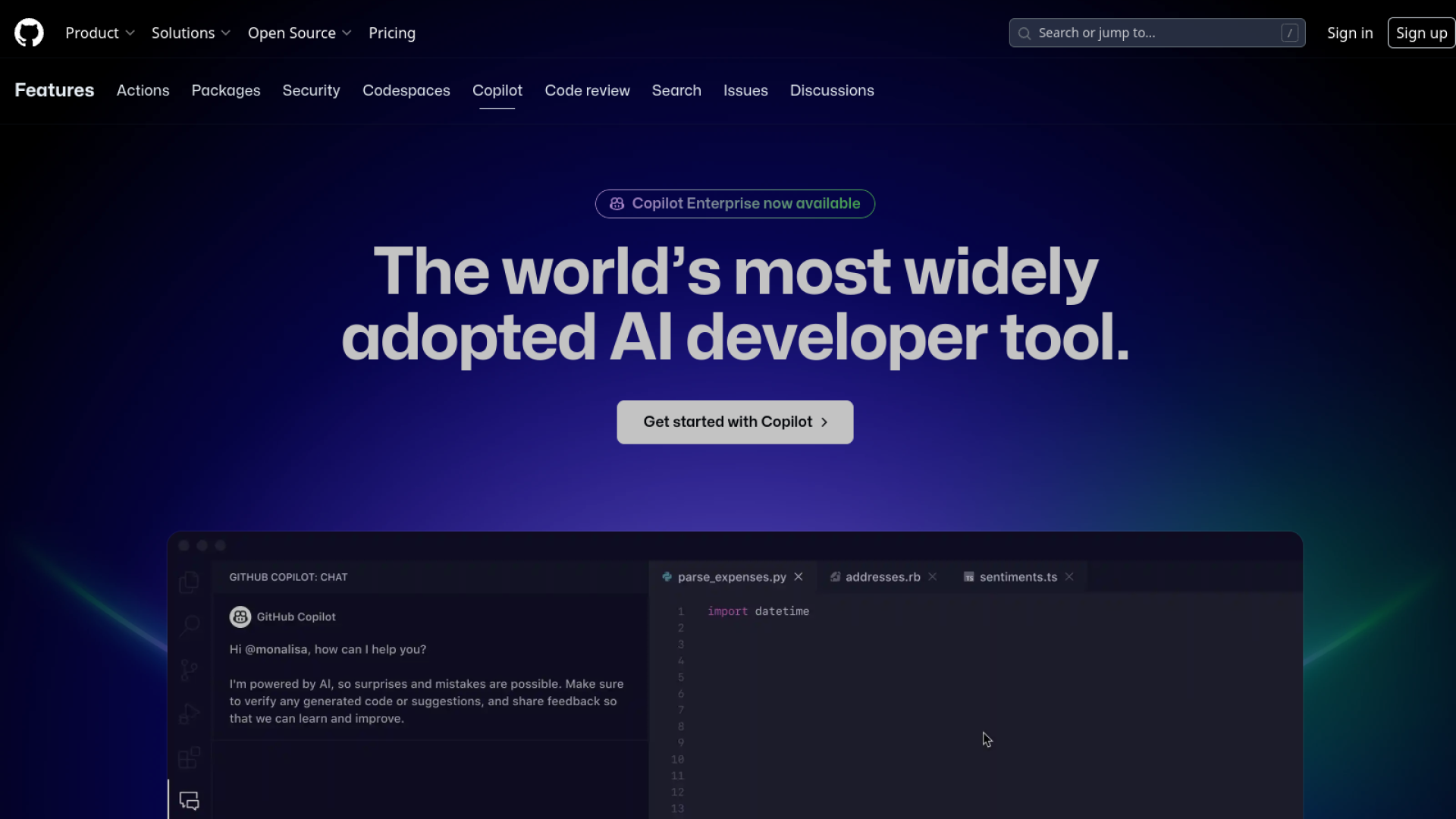Image resolution: width=1456 pixels, height=819 pixels.
Task: Click the Copilot chat icon in sidebar
Action: 189,801
